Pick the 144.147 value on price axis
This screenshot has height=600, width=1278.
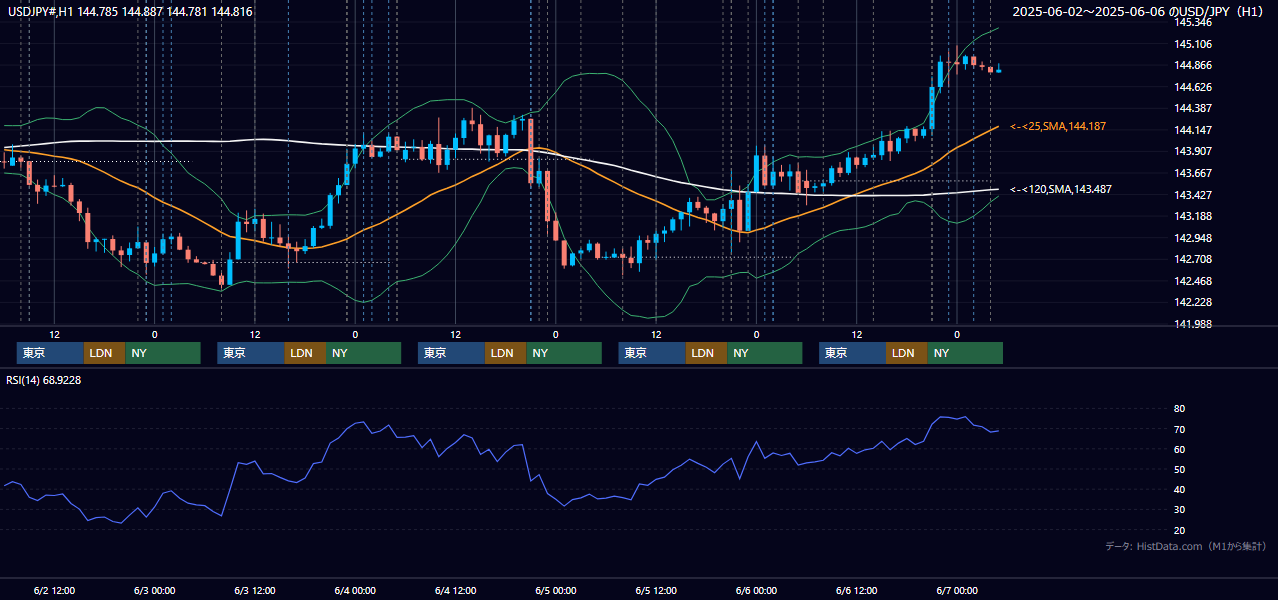pyautogui.click(x=1193, y=130)
